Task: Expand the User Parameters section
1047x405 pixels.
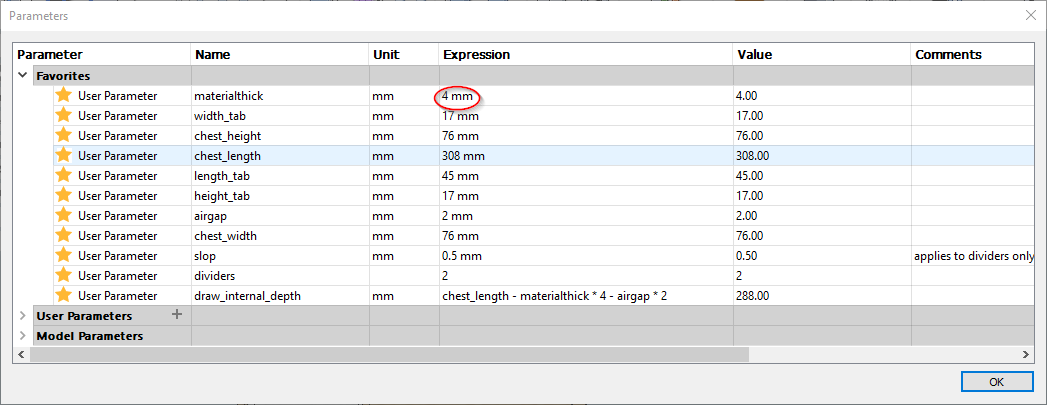Action: (23, 316)
